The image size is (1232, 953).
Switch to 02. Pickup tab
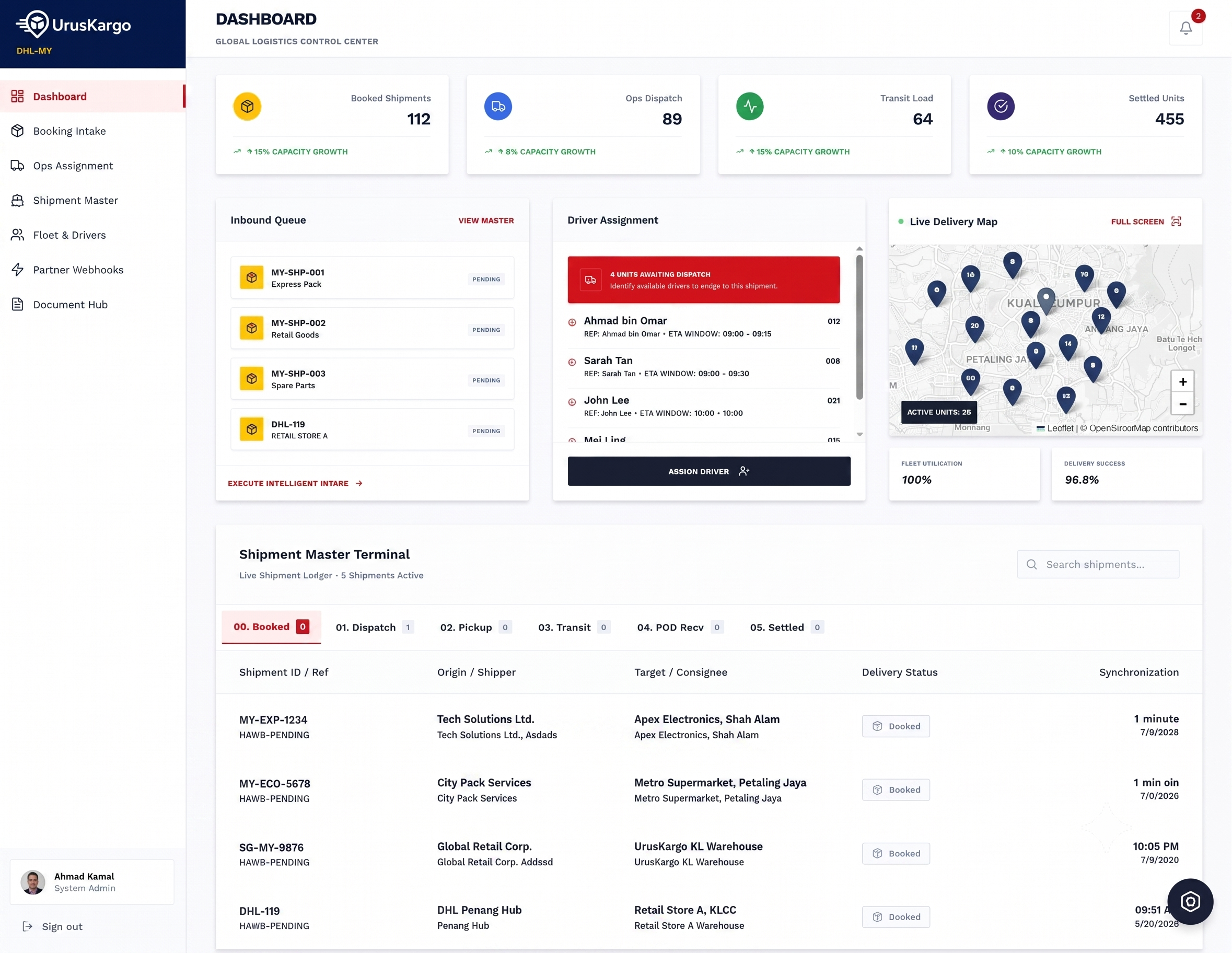click(475, 627)
